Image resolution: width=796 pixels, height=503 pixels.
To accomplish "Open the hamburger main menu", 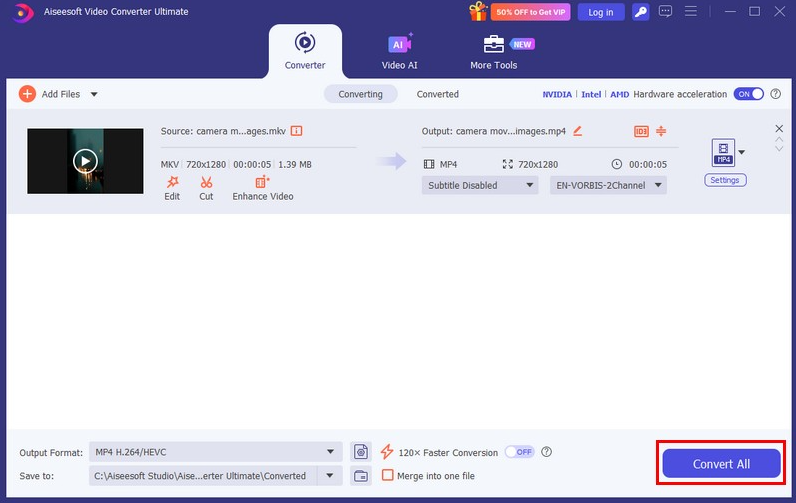I will [690, 11].
